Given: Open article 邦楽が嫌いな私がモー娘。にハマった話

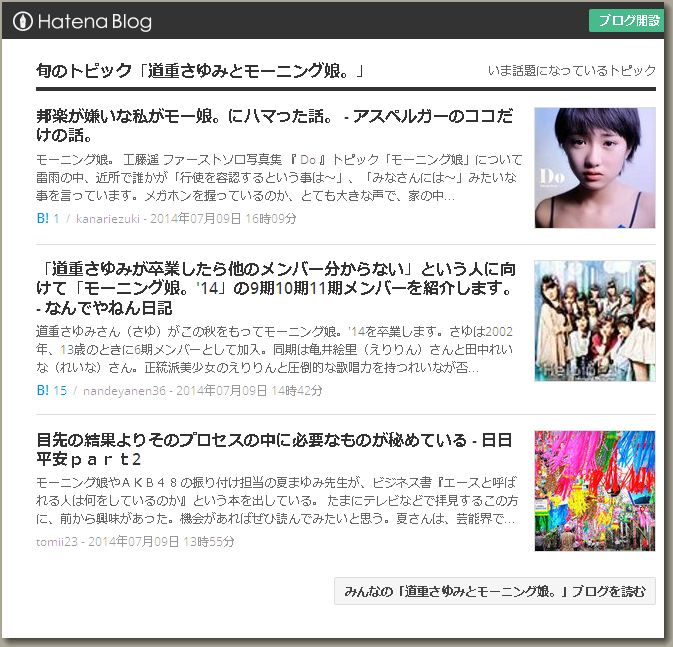Looking at the screenshot, I should click(274, 125).
